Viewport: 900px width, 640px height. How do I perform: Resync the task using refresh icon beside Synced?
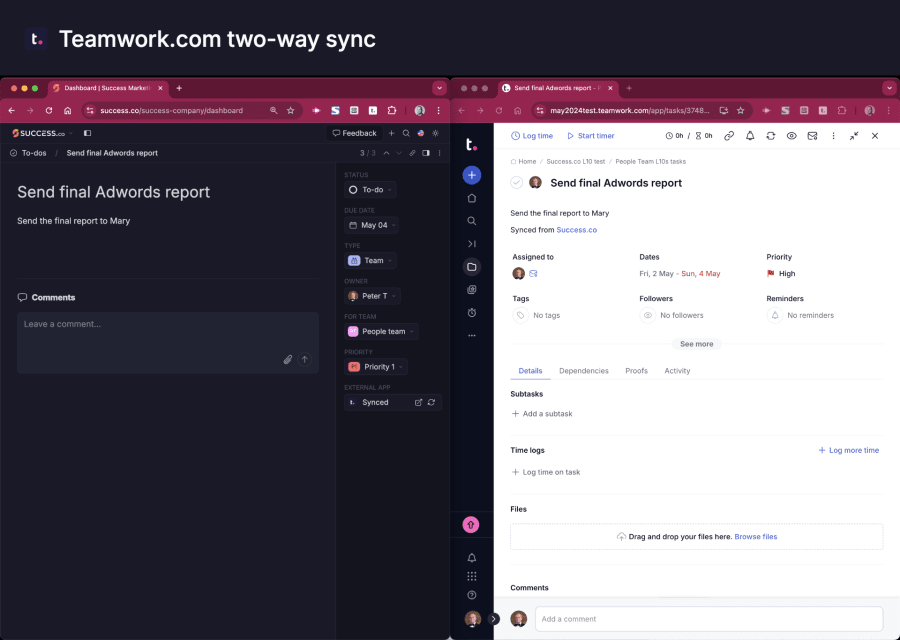(431, 402)
